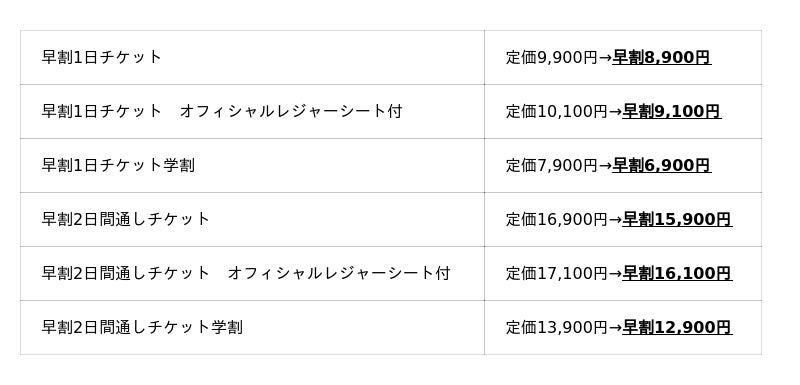Click 定価10,100円 regular price text
The width and height of the screenshot is (800, 385).
point(557,112)
